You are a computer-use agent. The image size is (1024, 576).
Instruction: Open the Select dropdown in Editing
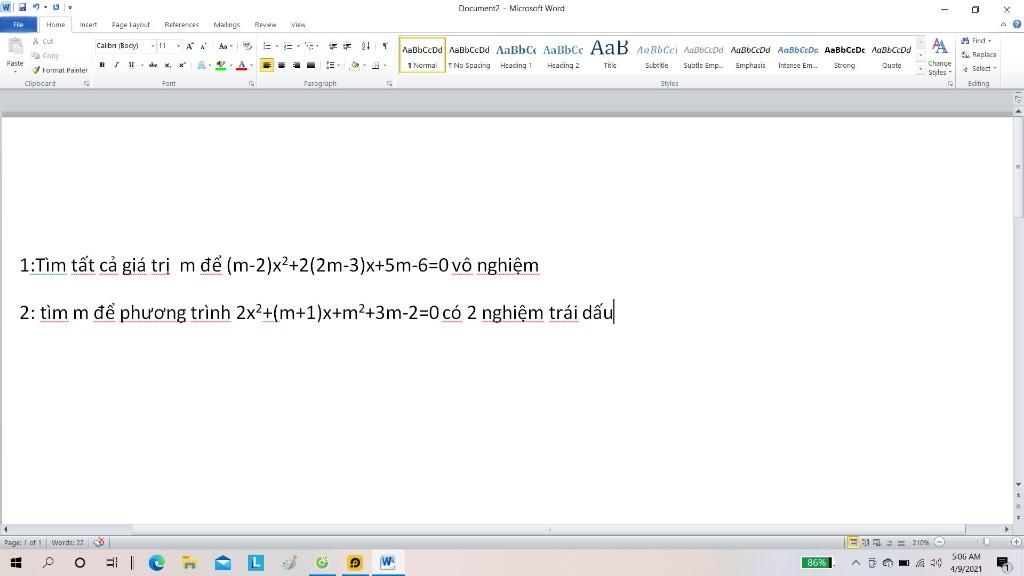(x=979, y=68)
